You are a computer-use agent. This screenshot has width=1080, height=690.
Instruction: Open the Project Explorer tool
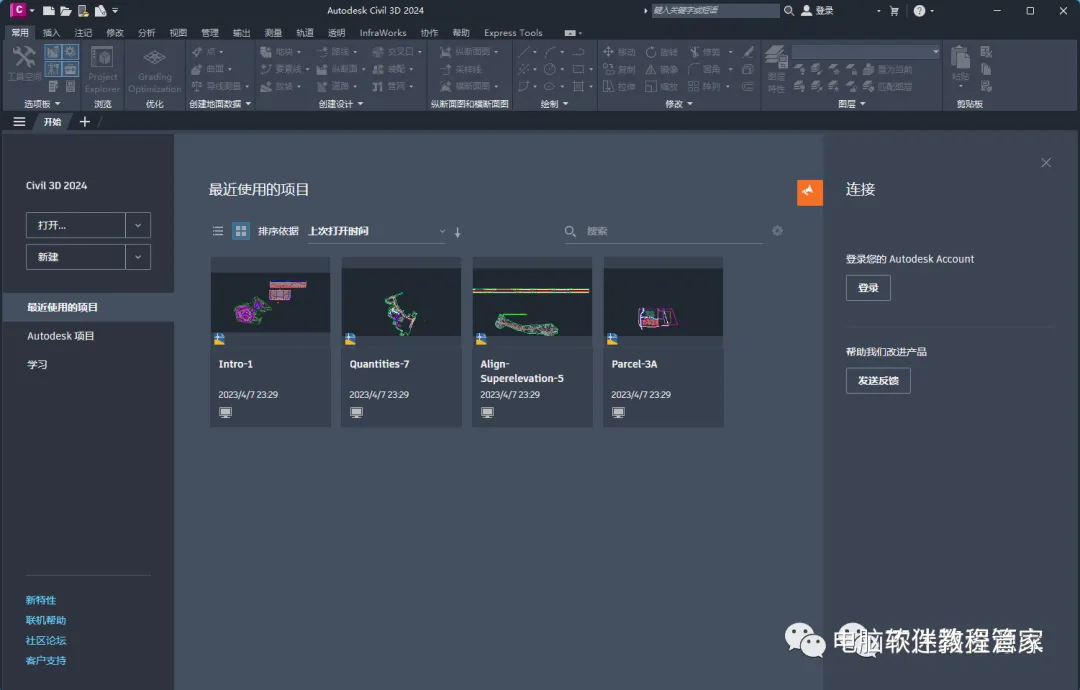click(x=102, y=69)
